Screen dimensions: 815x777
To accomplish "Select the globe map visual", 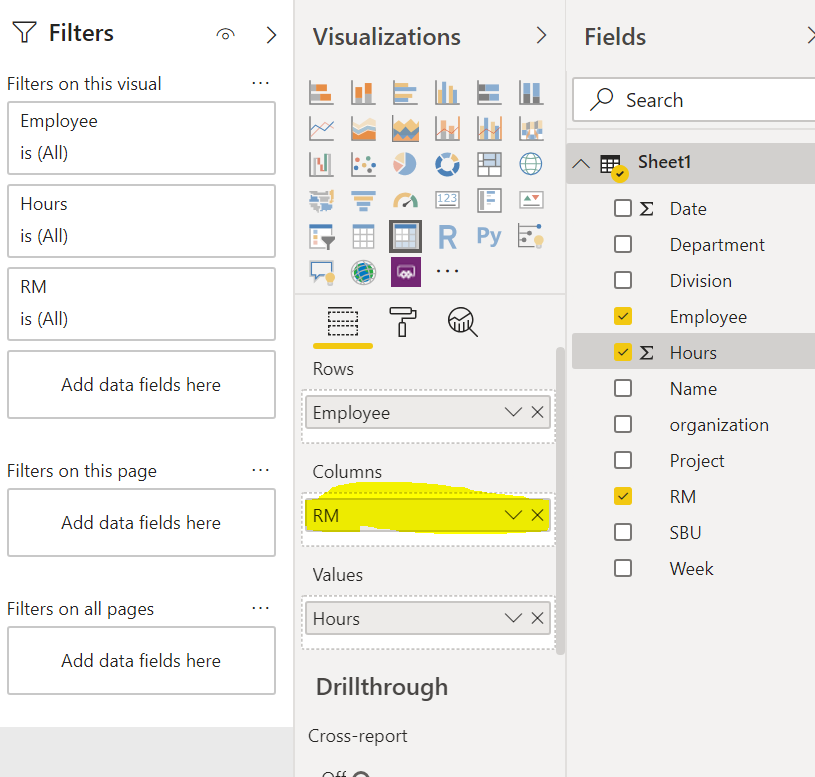I will (x=531, y=164).
